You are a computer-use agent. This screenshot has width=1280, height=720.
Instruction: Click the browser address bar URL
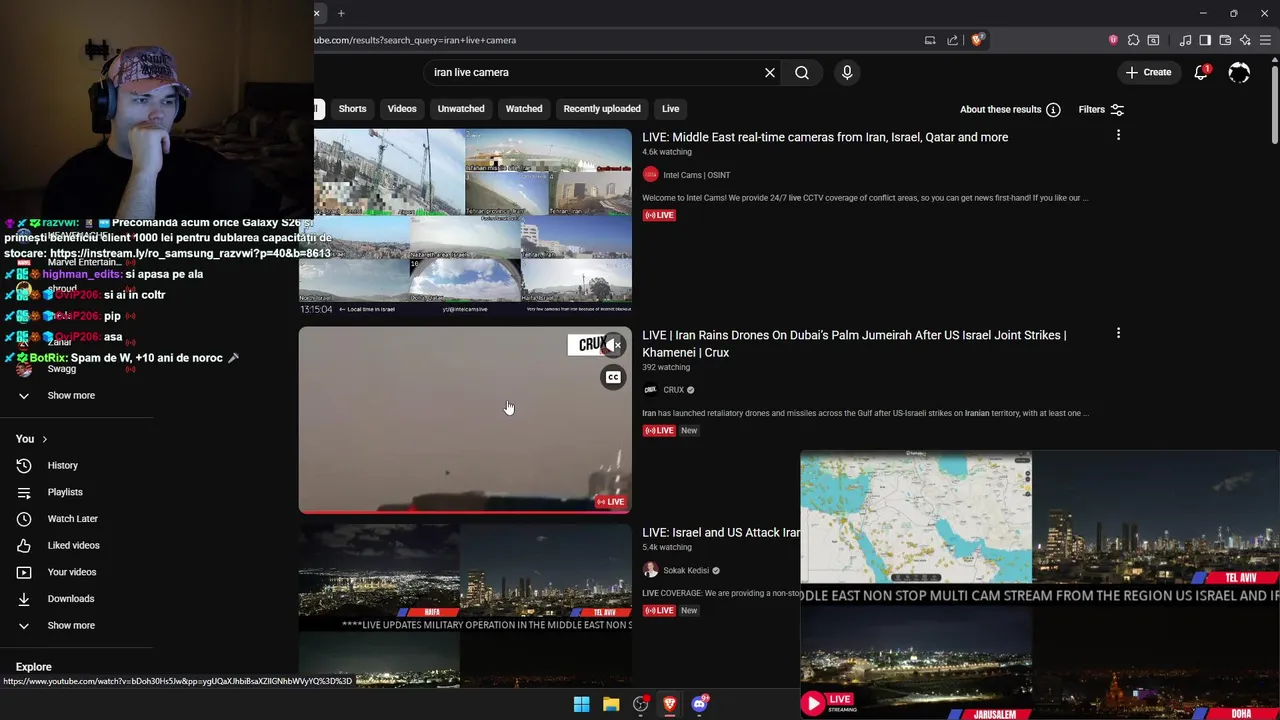[x=415, y=40]
